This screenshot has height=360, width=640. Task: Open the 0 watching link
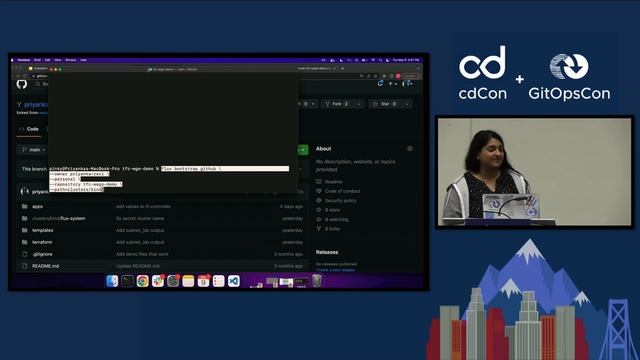coord(337,219)
